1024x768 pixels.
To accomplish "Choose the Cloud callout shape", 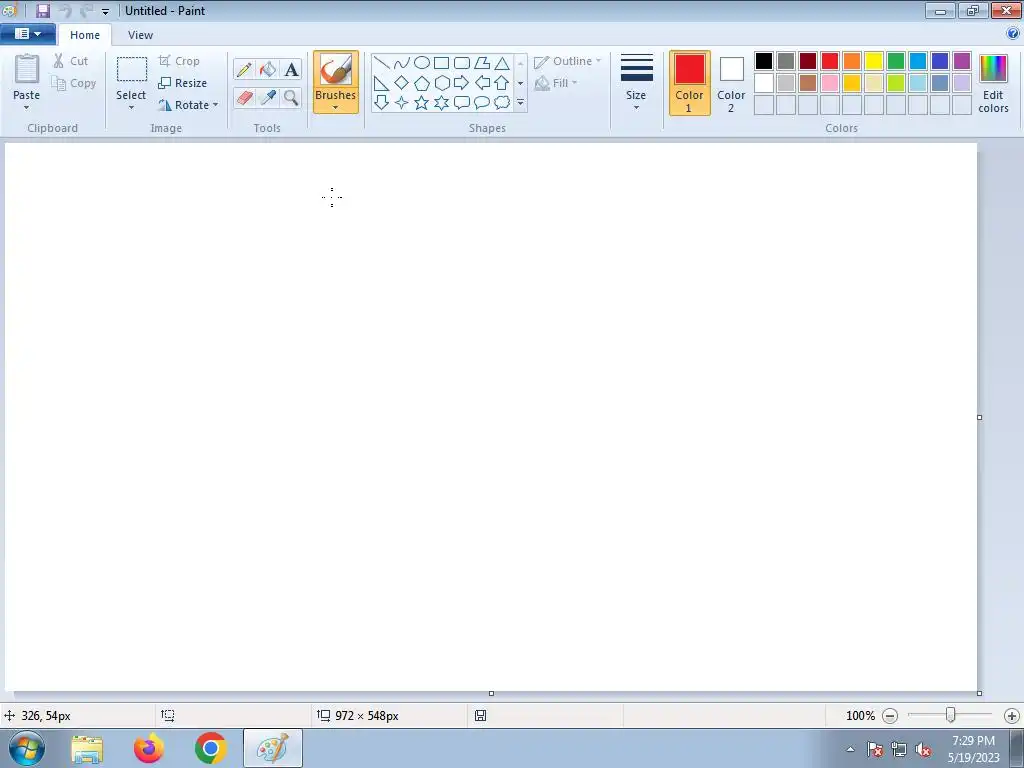I will click(x=502, y=103).
